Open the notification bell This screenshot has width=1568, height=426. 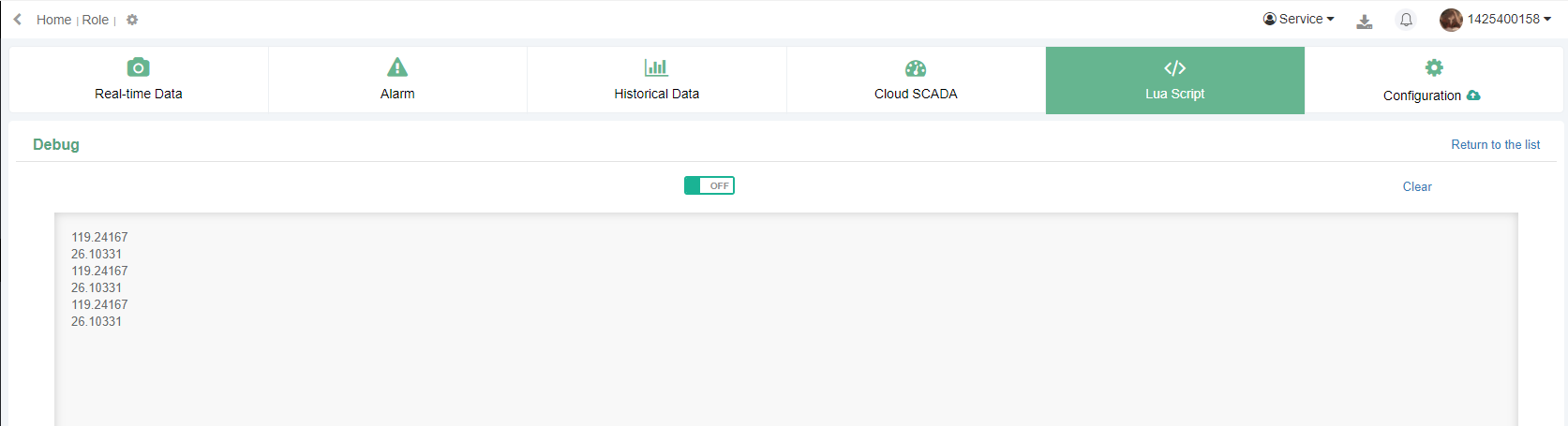coord(1406,20)
